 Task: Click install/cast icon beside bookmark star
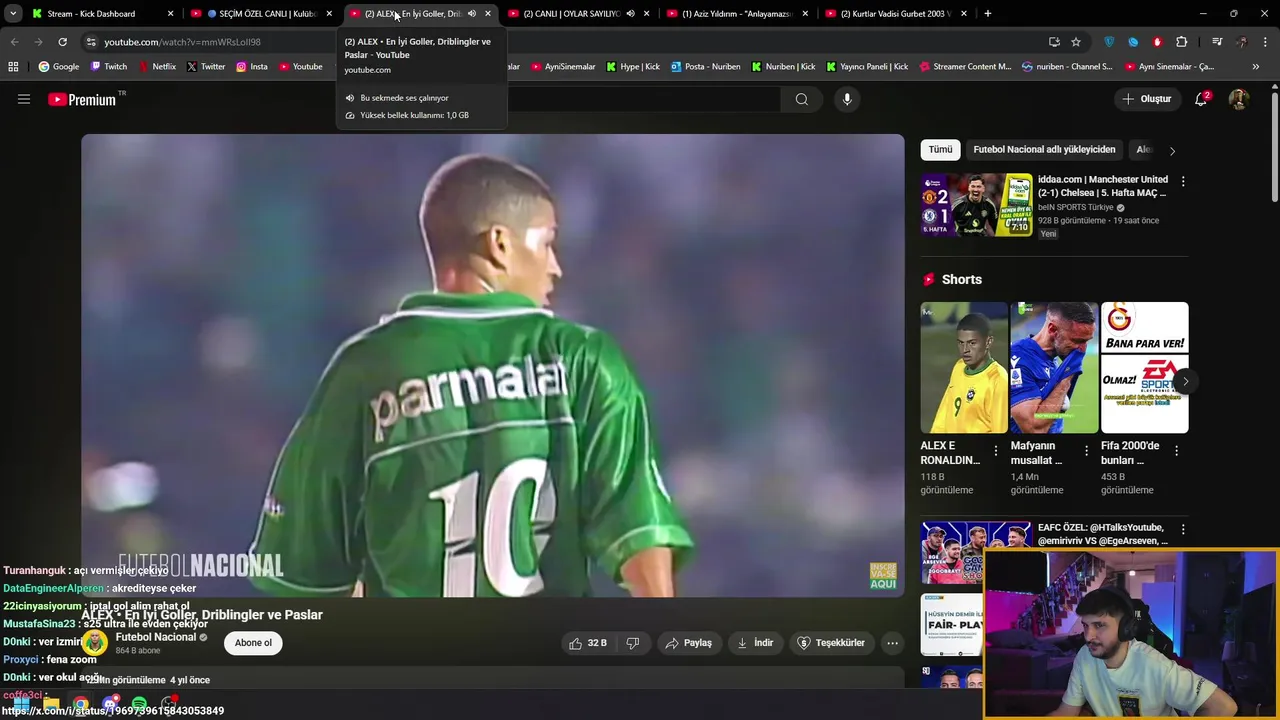(x=1054, y=42)
